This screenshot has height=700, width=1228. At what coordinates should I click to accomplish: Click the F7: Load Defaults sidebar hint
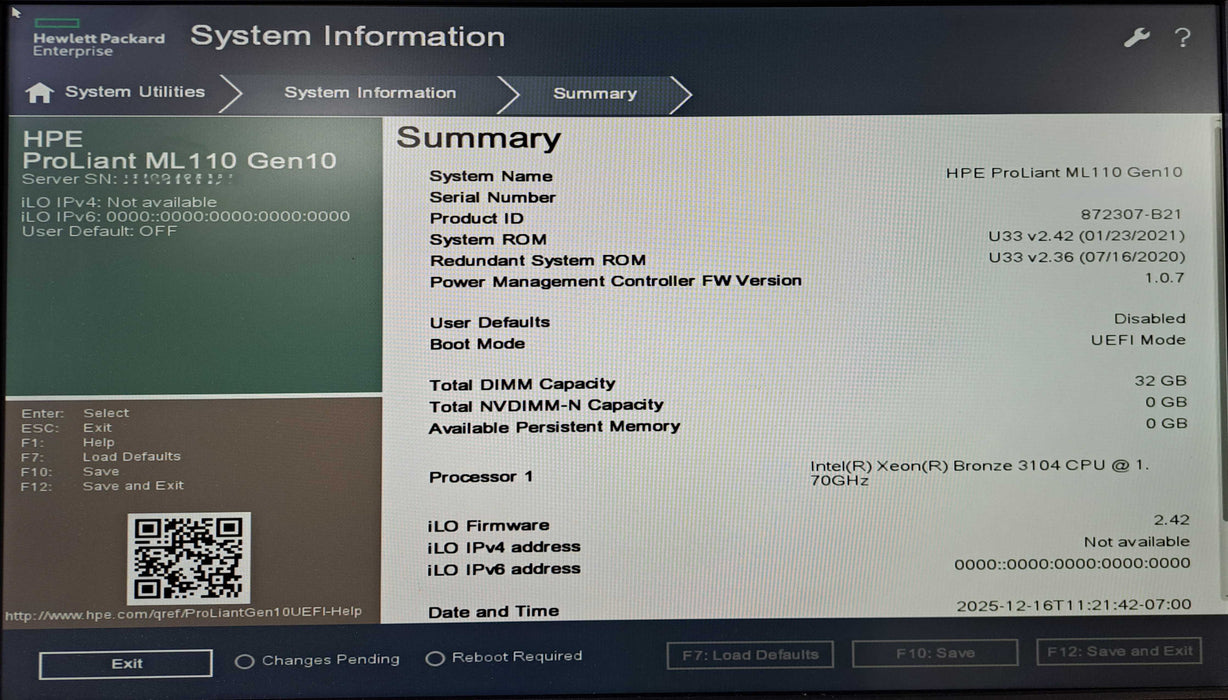(x=101, y=457)
